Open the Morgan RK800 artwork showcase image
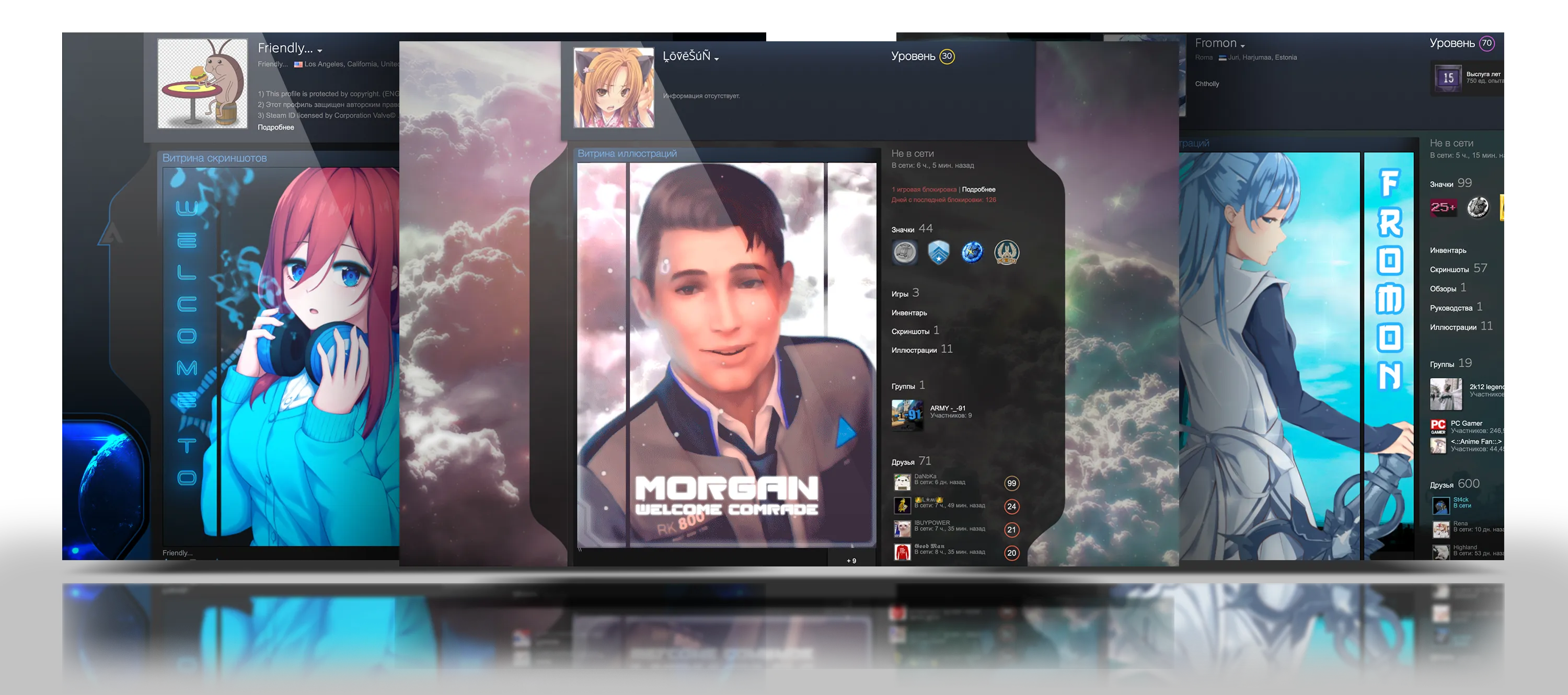 [726, 355]
